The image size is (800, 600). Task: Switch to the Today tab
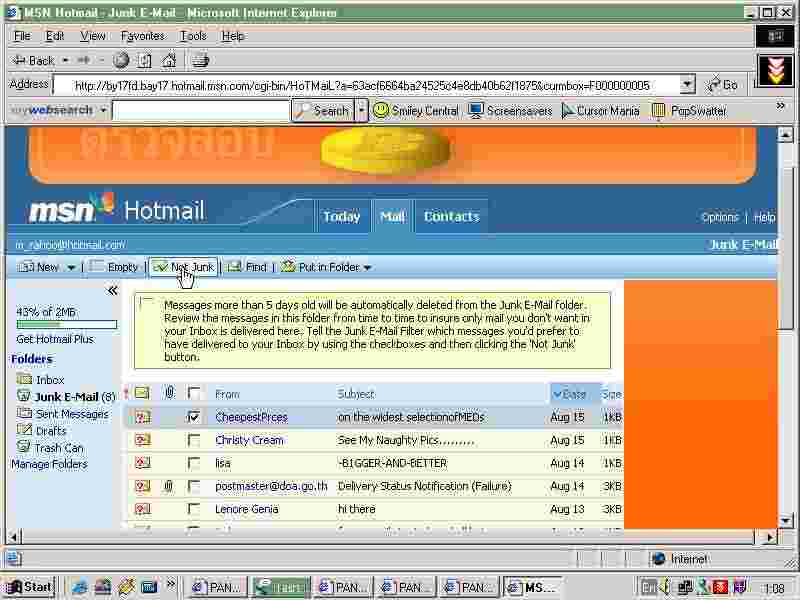[x=342, y=217]
